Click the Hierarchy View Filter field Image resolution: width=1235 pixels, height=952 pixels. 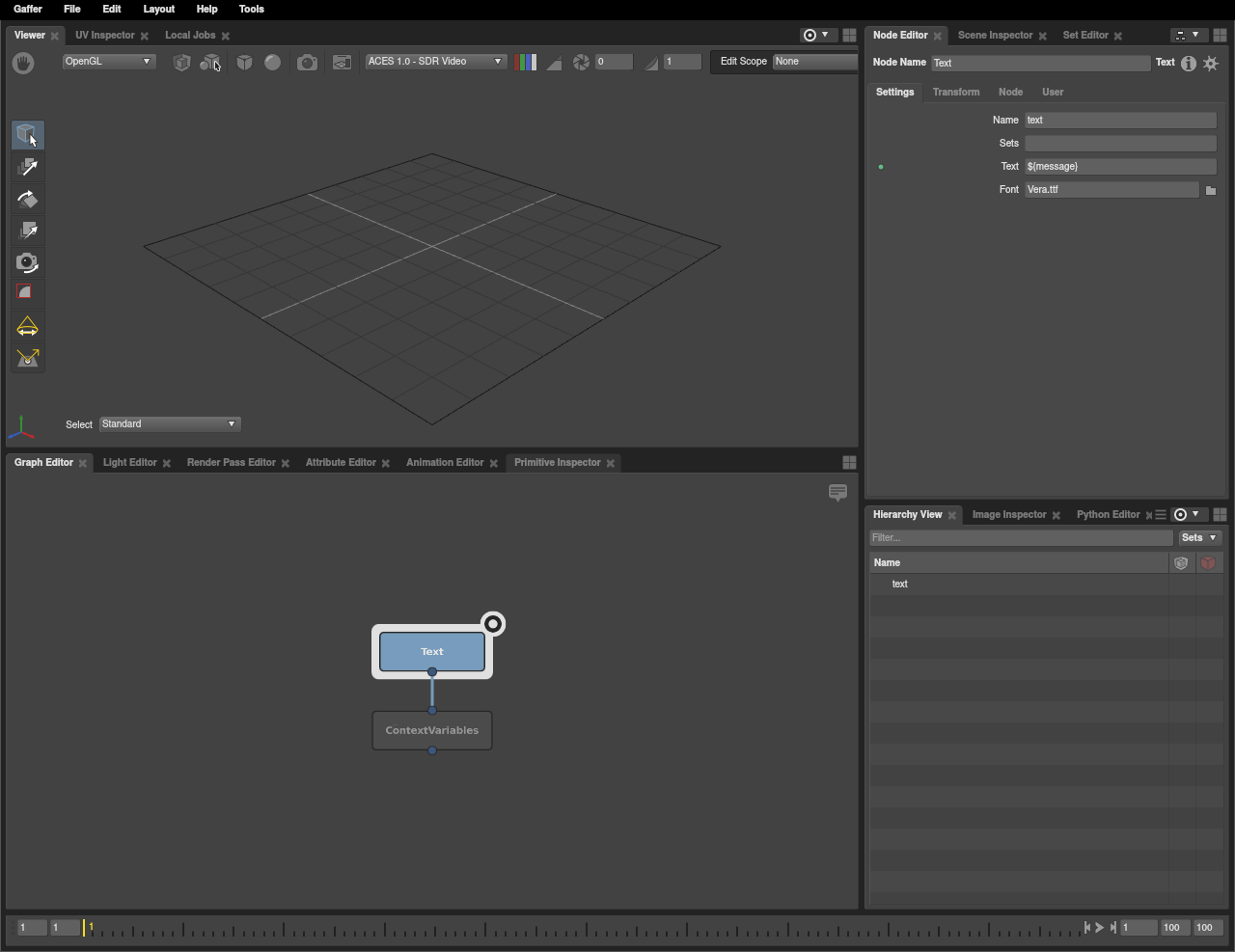[1021, 538]
